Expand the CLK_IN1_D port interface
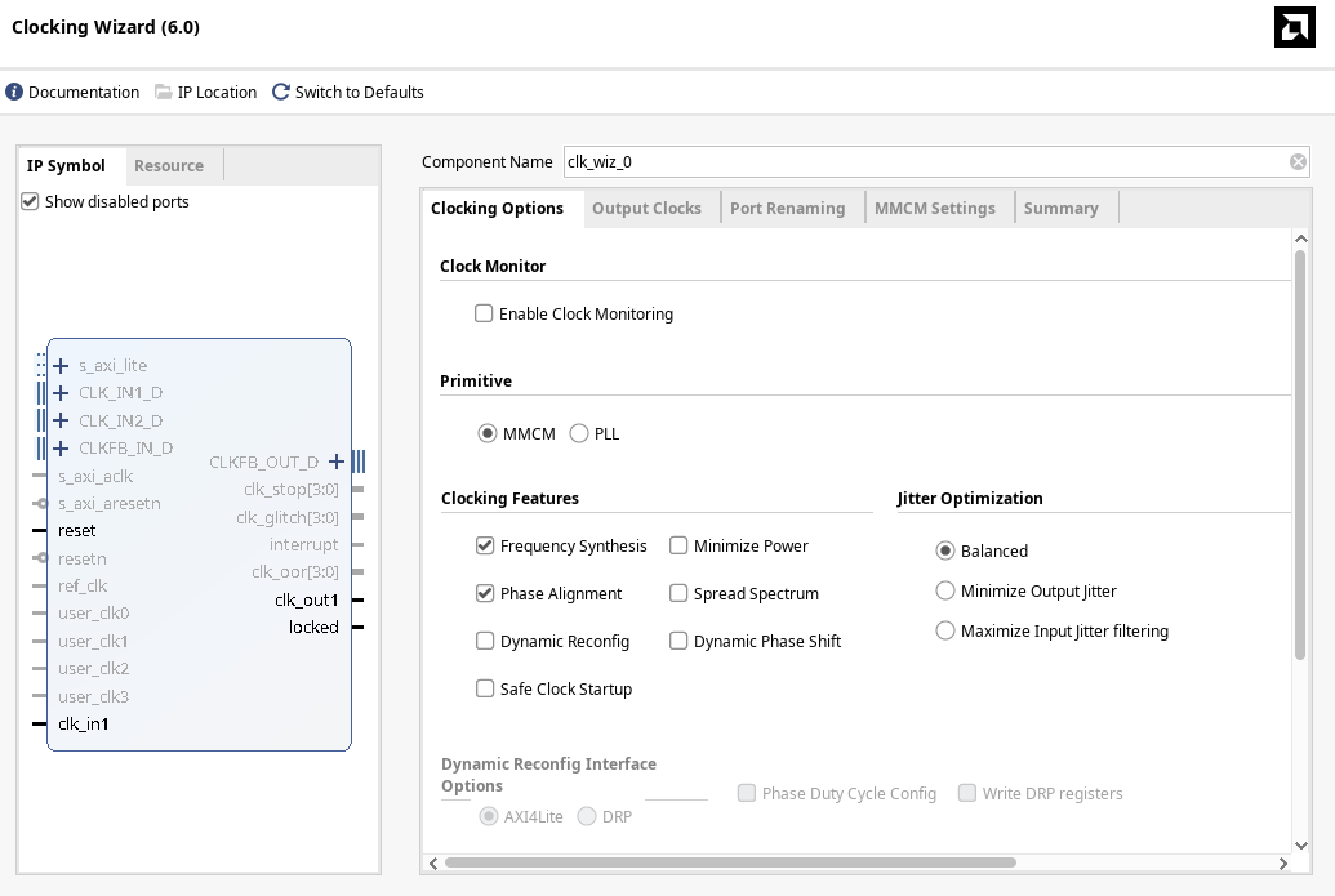Viewport: 1335px width, 896px height. [61, 393]
